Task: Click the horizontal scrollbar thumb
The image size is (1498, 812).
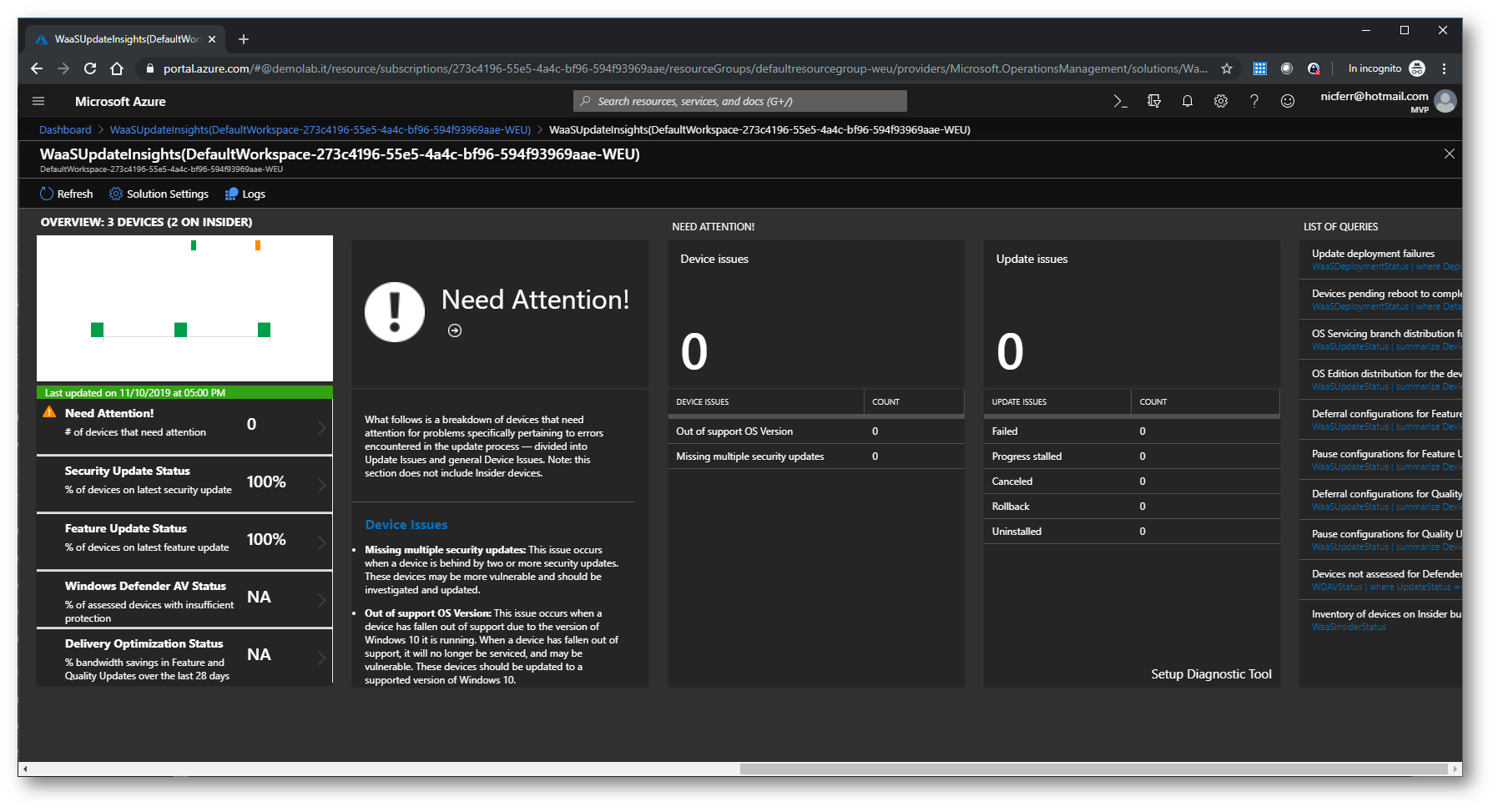Action: click(x=1095, y=769)
